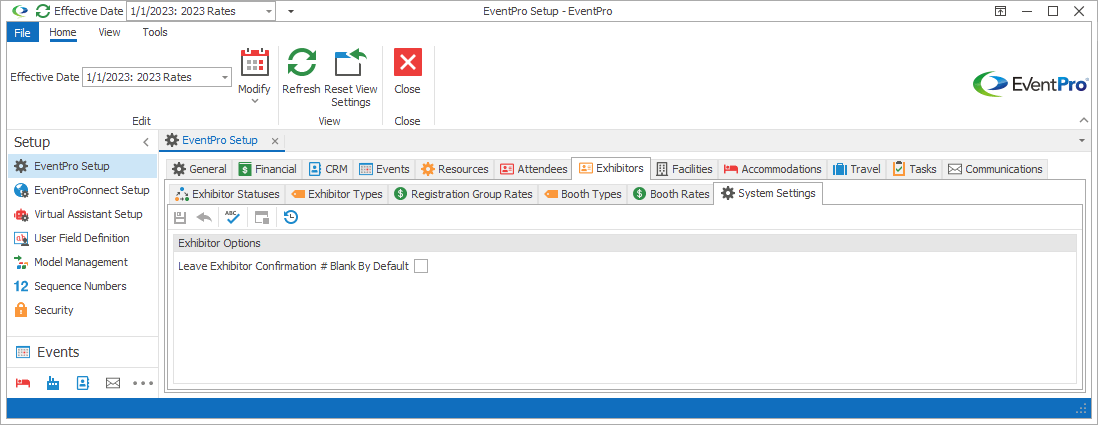Click the three dots more navigation button
1098x425 pixels.
(x=143, y=383)
